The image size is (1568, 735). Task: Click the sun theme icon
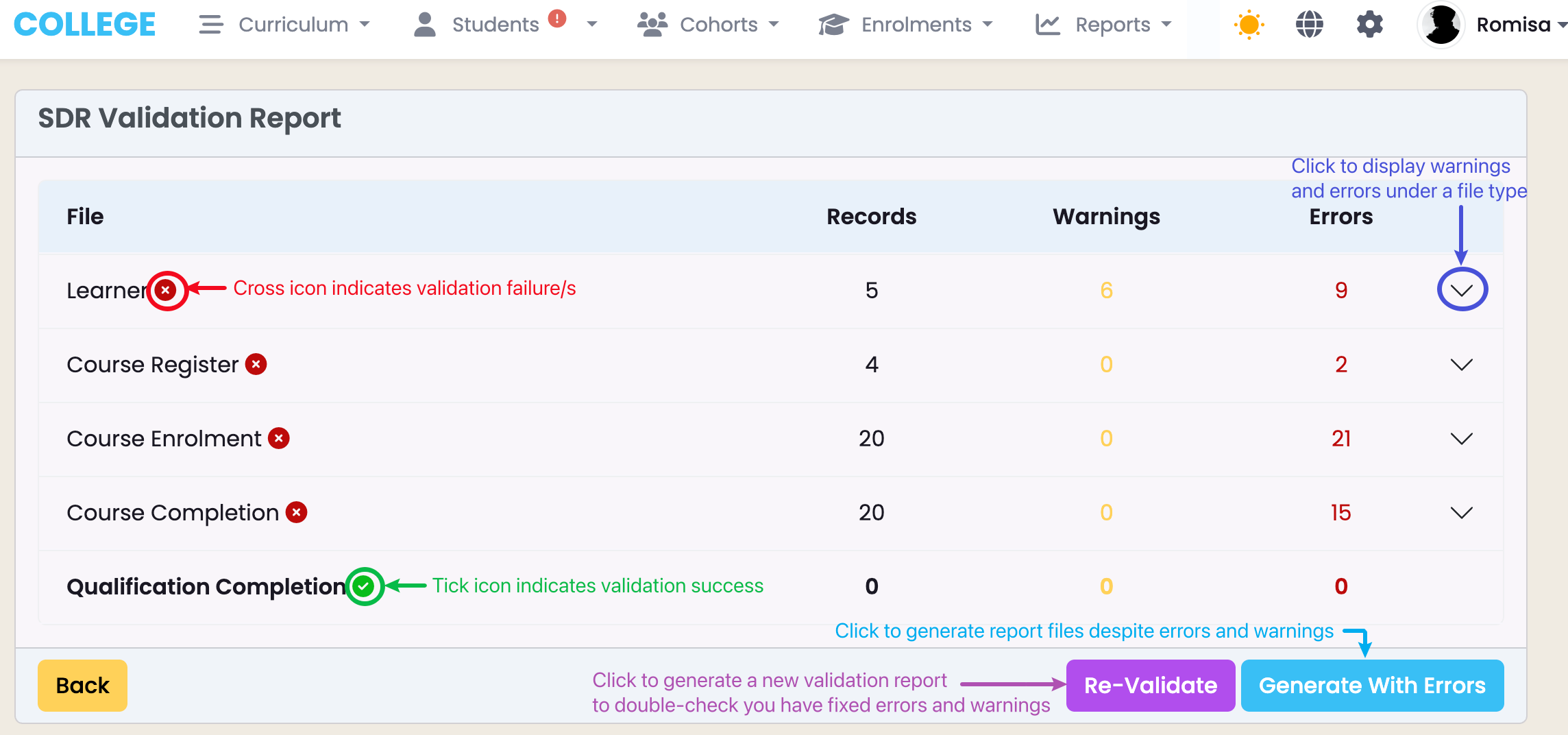point(1249,25)
